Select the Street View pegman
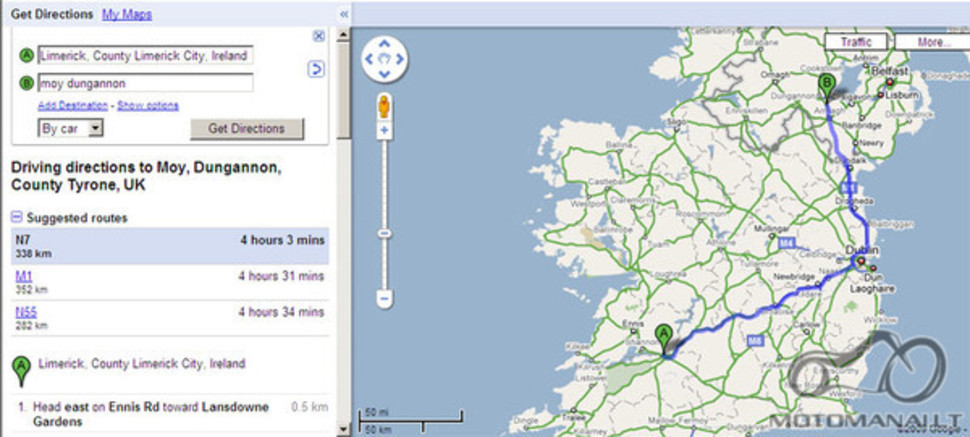The image size is (970, 437). tap(384, 106)
